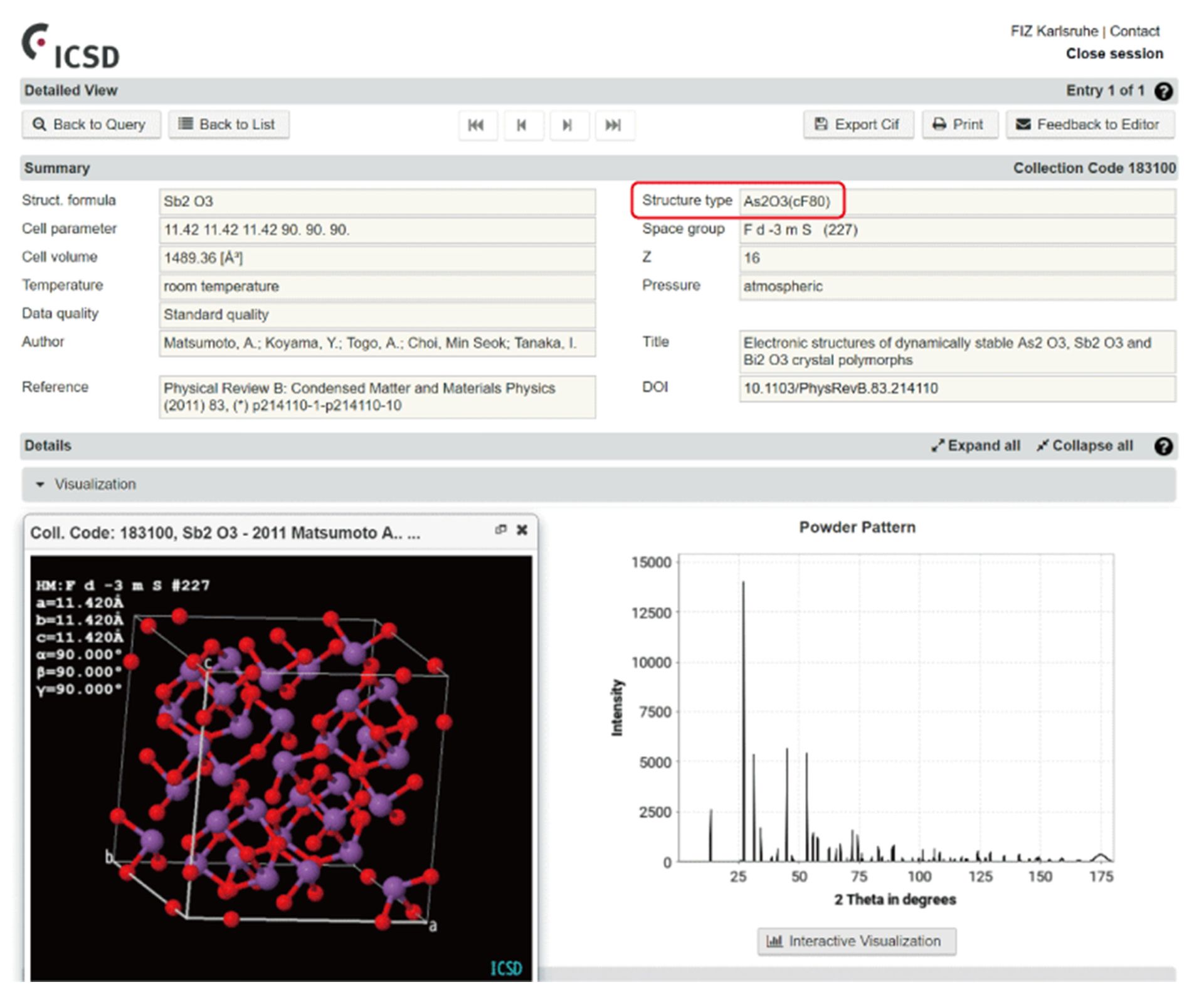
Task: Click the Powder Pattern chart
Action: pyautogui.click(x=897, y=707)
